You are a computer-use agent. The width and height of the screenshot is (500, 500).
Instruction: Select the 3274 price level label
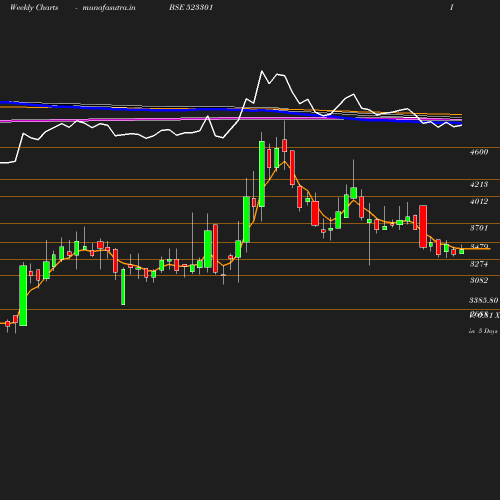tap(479, 264)
